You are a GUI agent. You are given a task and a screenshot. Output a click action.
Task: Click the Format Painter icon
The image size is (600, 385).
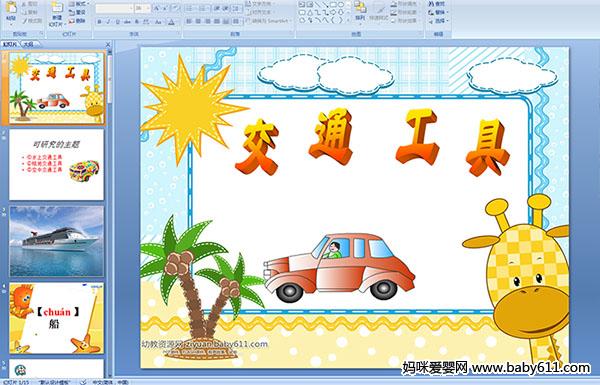32,21
